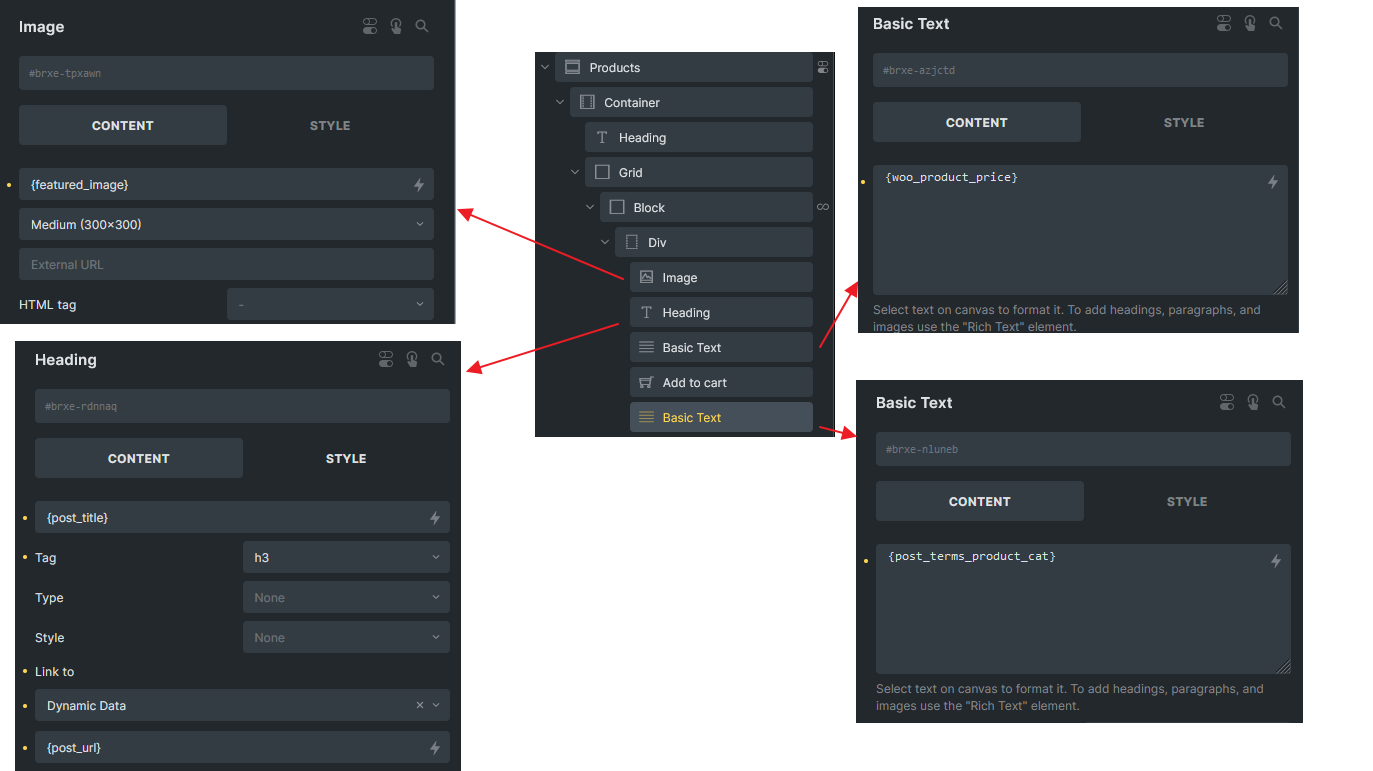Click the External URL input field
Screen dimensions: 1373x771
pyautogui.click(x=226, y=265)
